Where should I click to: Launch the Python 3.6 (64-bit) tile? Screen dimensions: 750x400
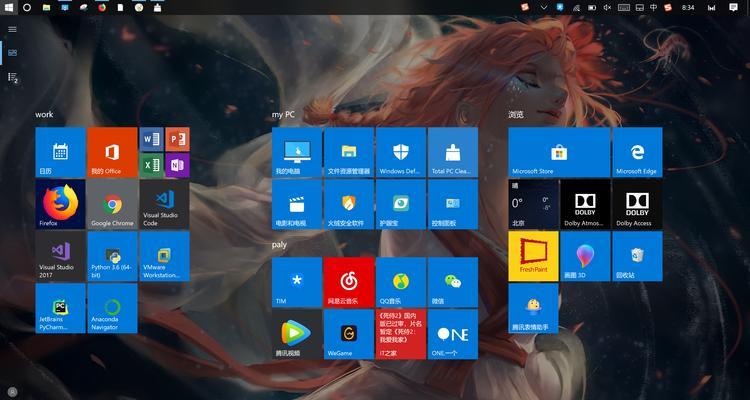112,256
